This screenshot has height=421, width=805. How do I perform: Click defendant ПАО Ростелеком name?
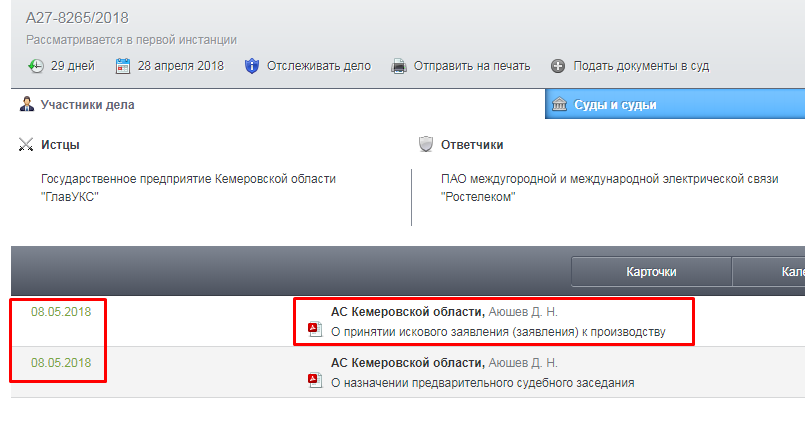coord(609,188)
